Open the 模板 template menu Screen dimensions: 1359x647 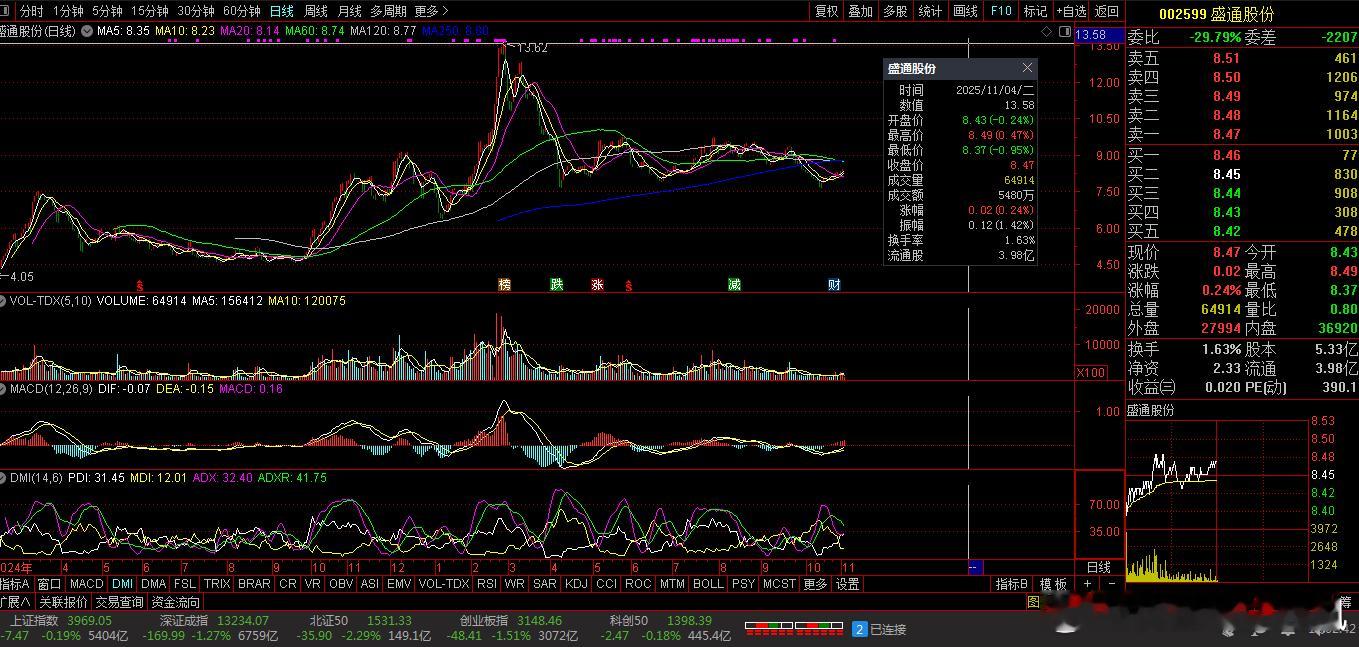click(1053, 584)
